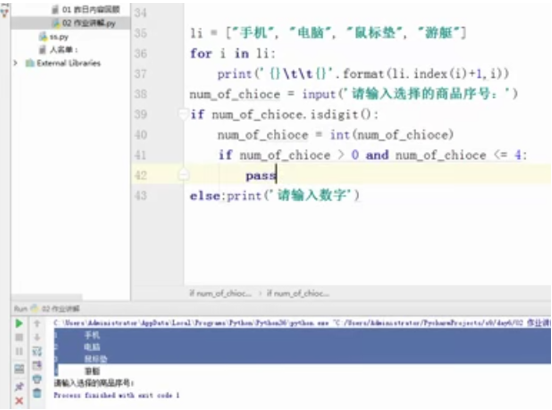Click the Print icon in Run console
Viewport: 552px width, 410px height.
(x=37, y=379)
